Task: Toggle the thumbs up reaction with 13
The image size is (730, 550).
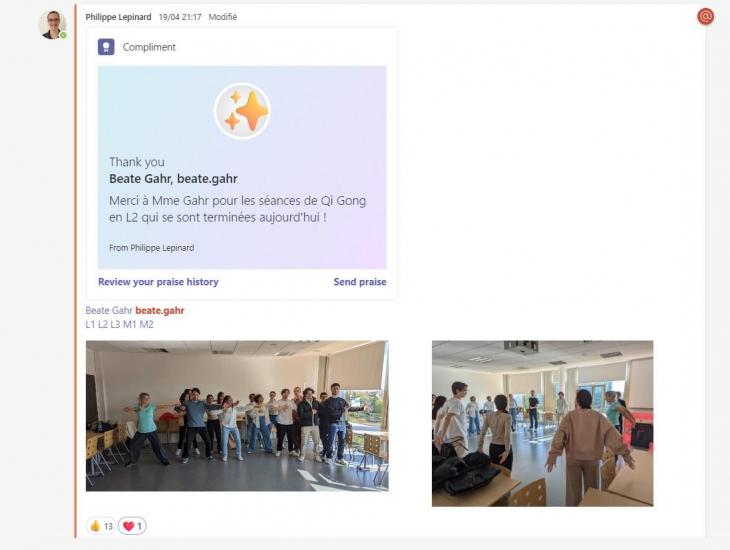Action: [x=101, y=526]
